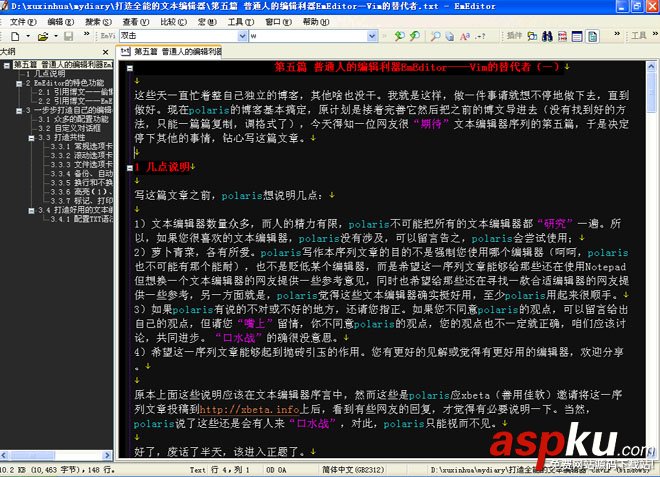This screenshot has width=660, height=477.
Task: Click the editor vertical scrollbar up arrow
Action: tap(651, 67)
